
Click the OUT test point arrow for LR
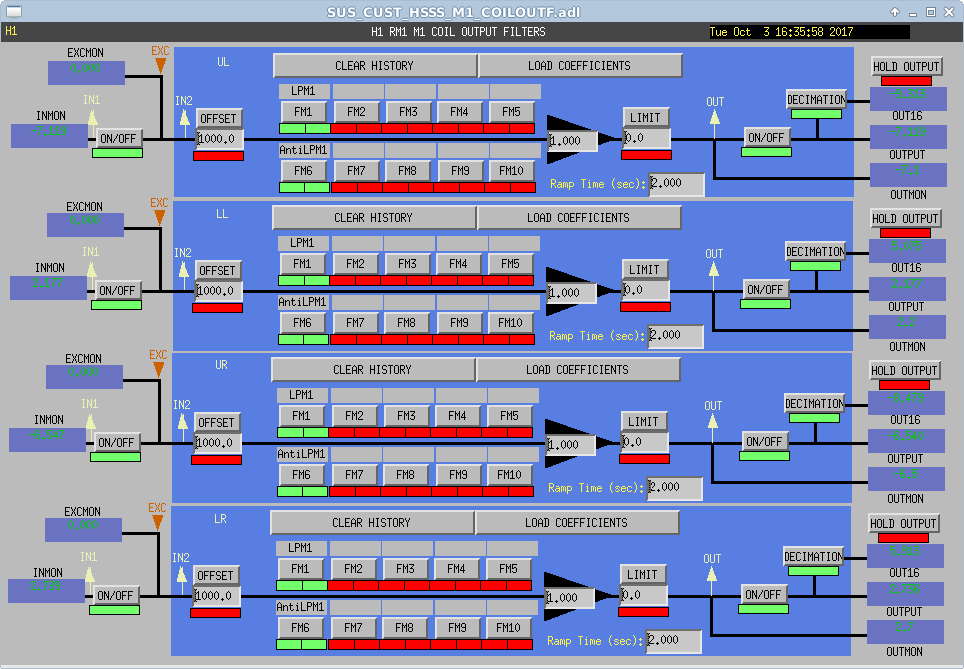pyautogui.click(x=711, y=574)
